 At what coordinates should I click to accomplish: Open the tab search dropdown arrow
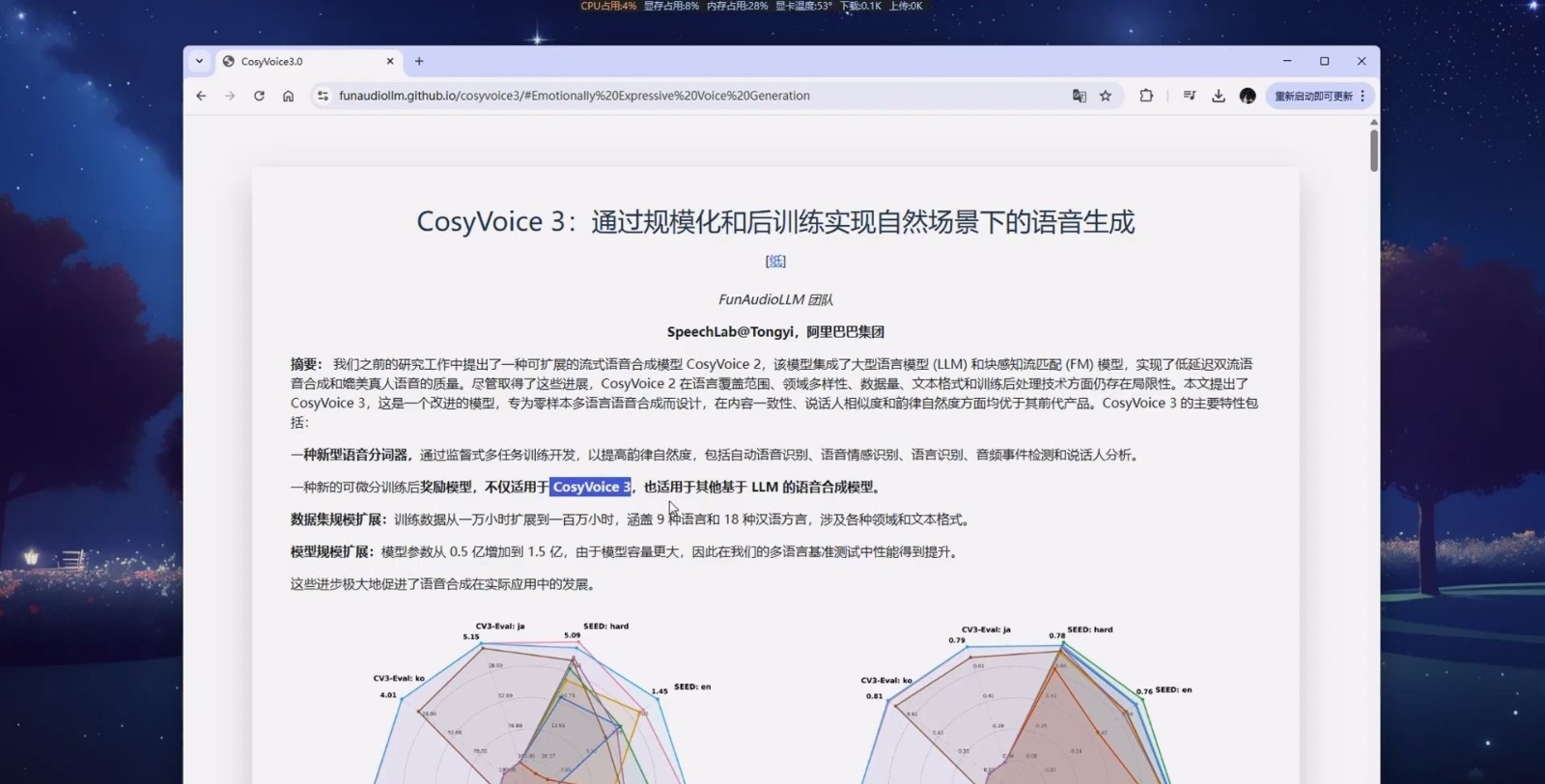[x=199, y=61]
